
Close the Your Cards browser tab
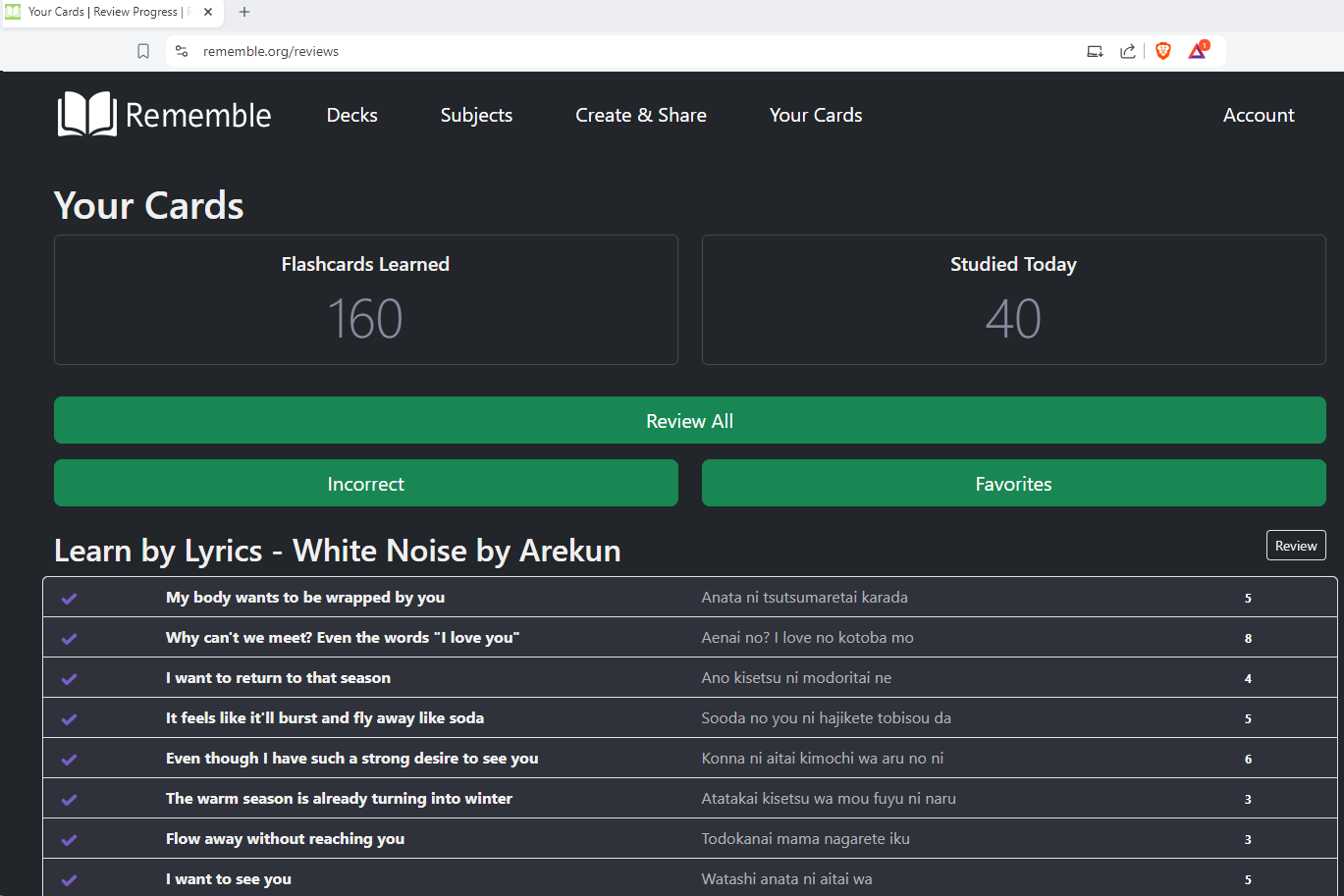pos(208,12)
